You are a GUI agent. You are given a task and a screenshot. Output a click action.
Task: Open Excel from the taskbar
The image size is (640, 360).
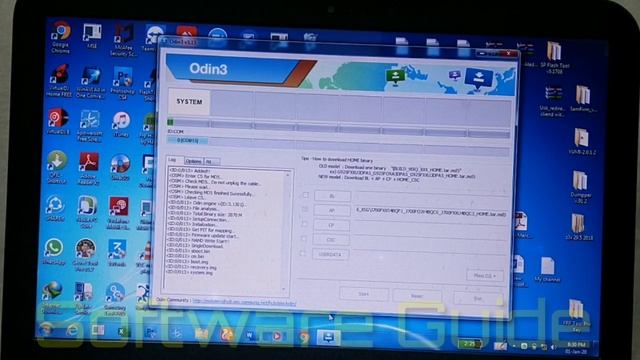tap(122, 331)
